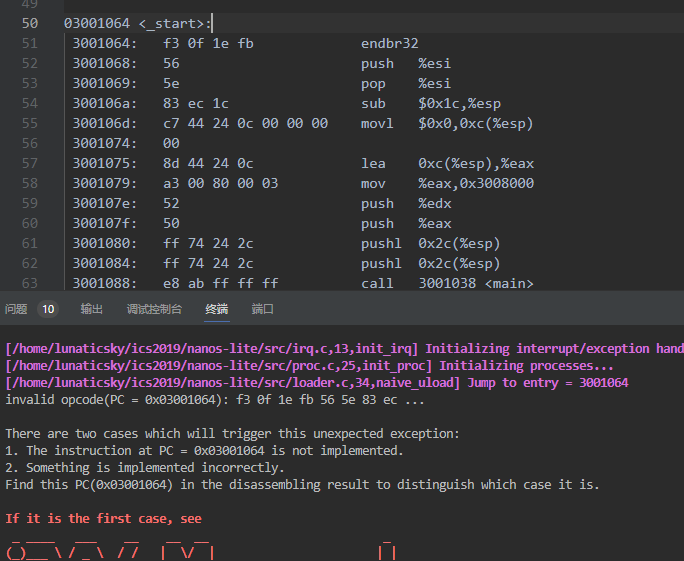Click the 'endbr32' instruction on line 51

point(390,43)
